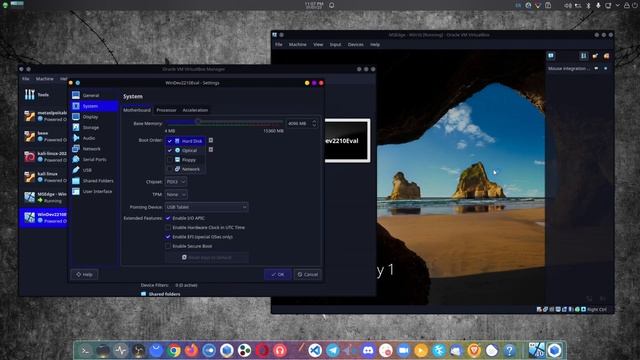Viewport: 640px width, 360px height.
Task: Open View menu in running VM window
Action: pyautogui.click(x=318, y=44)
